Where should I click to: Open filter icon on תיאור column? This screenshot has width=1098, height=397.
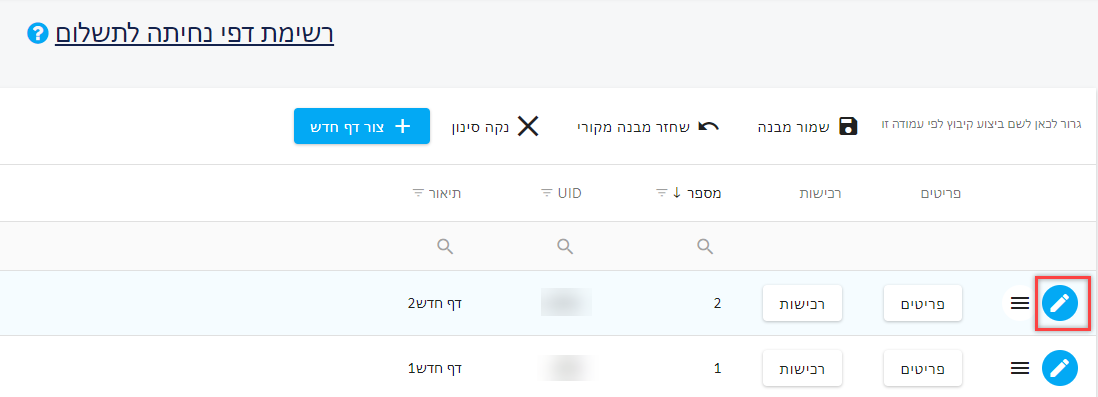pyautogui.click(x=418, y=193)
